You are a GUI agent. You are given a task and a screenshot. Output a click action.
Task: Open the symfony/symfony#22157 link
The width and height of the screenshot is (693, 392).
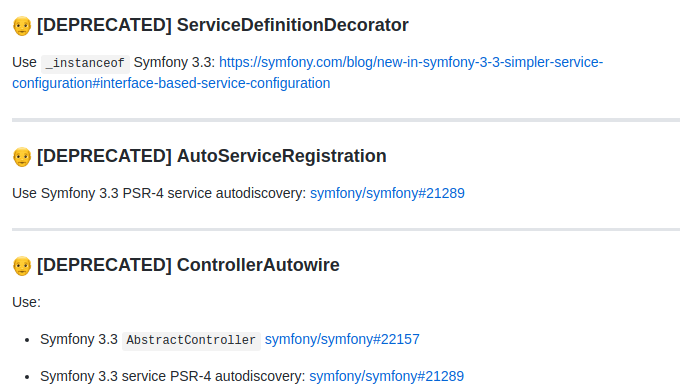tap(342, 339)
